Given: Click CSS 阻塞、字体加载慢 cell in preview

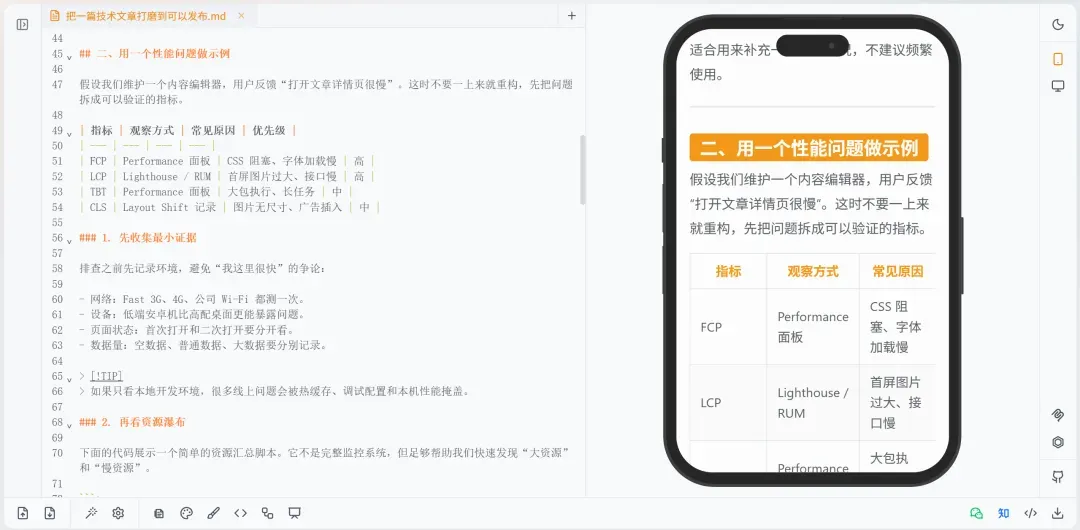Looking at the screenshot, I should point(897,327).
